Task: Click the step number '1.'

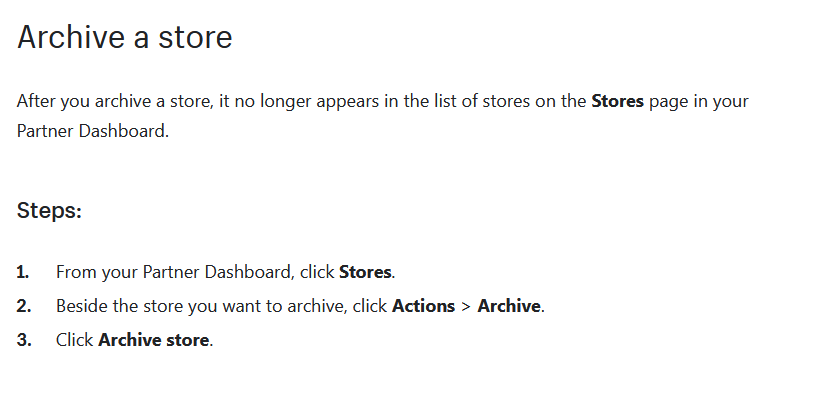Action: pyautogui.click(x=23, y=272)
